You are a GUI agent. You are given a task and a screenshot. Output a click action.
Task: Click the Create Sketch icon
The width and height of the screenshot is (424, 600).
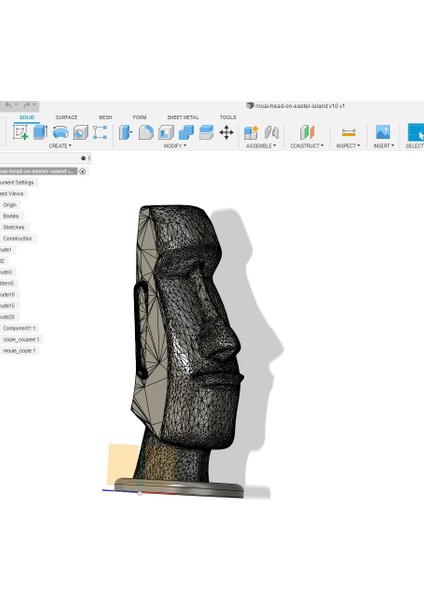click(x=20, y=132)
